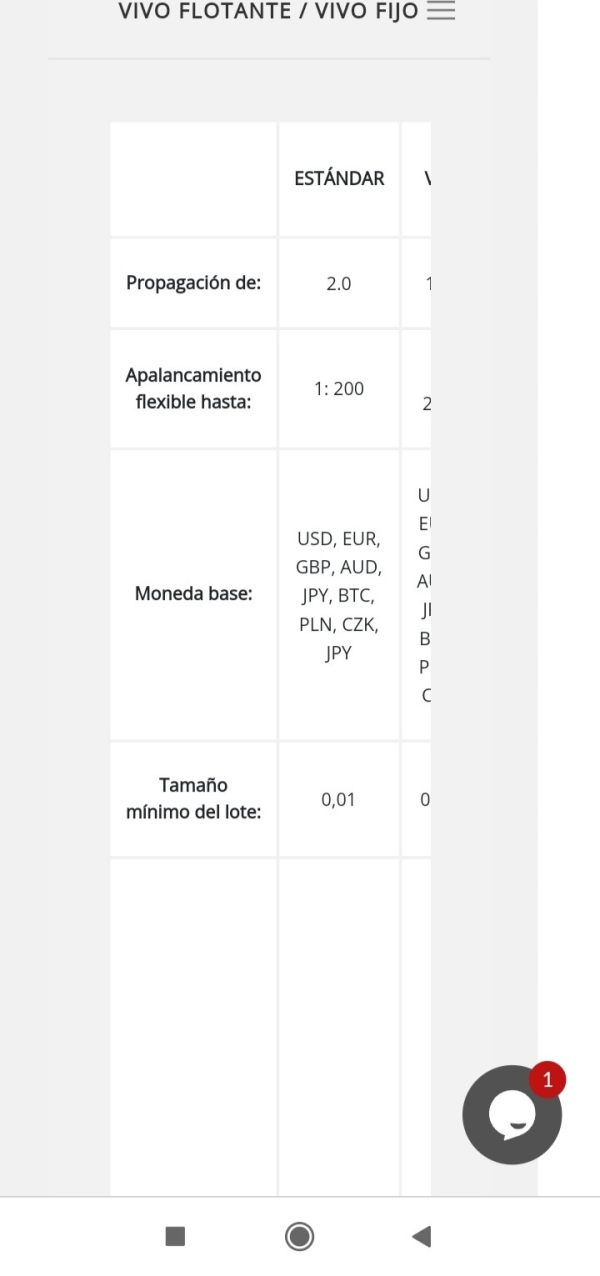Click the empty cell below 0,01
This screenshot has height=1276, width=600.
point(339,1025)
